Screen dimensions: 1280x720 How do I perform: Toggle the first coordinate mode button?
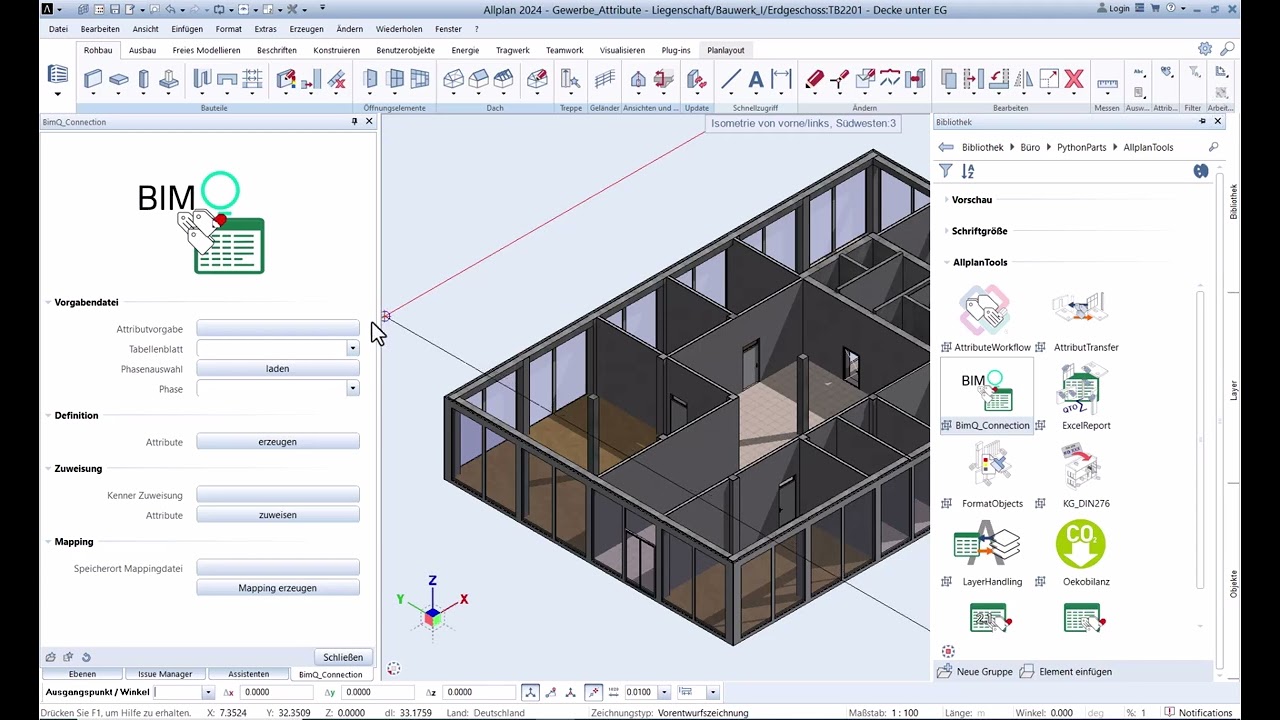(530, 692)
